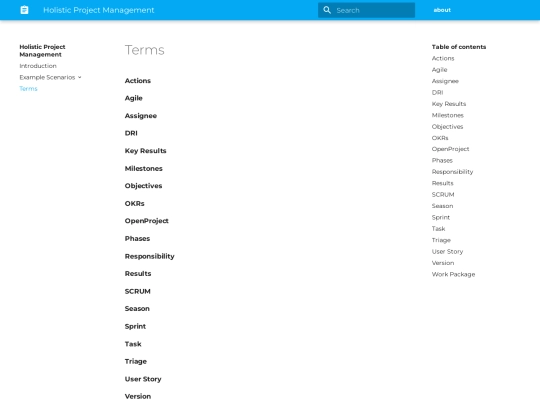
Task: Select Terms in the left sidebar
Action: tap(28, 89)
